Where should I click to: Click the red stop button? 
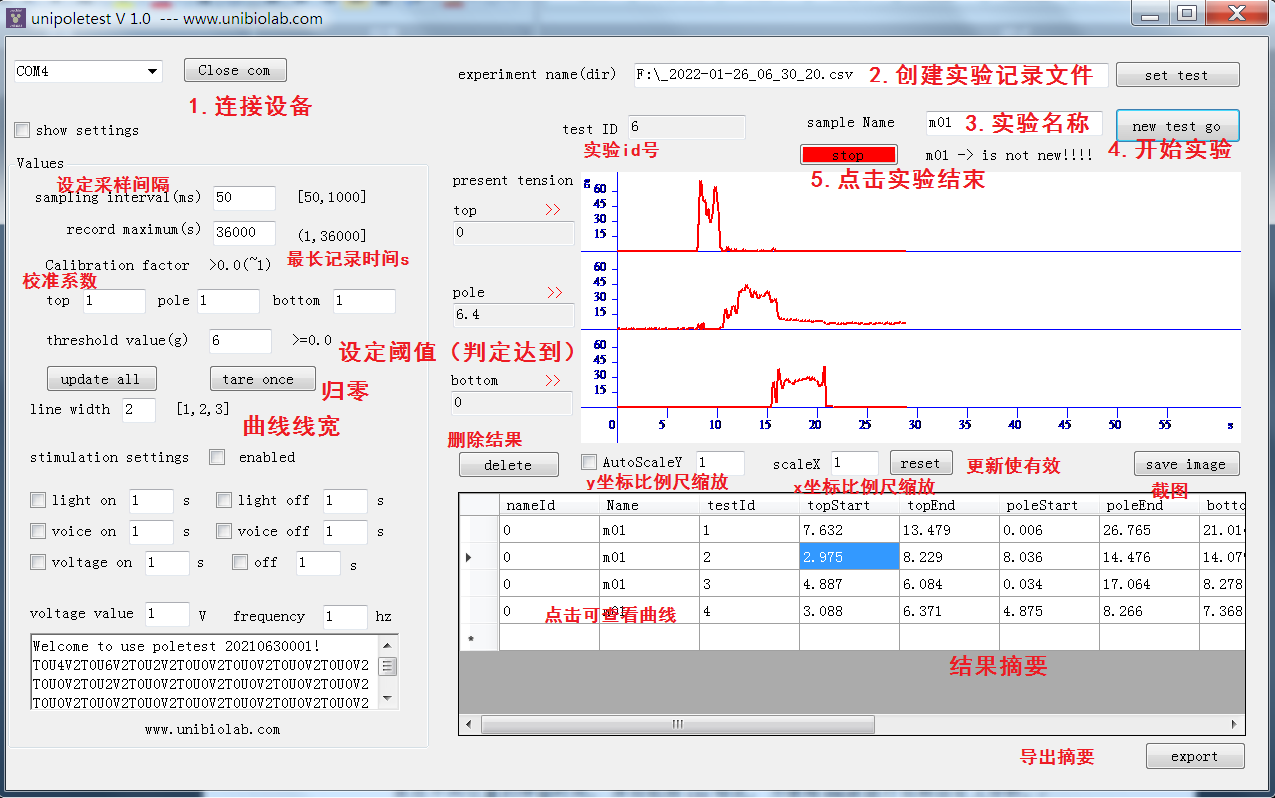click(x=848, y=155)
